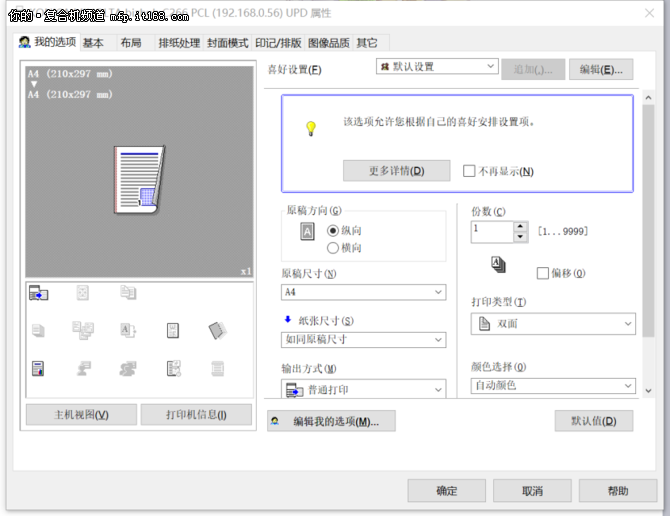Enable the 偏移 offset checkbox
The height and width of the screenshot is (516, 670).
pos(542,273)
